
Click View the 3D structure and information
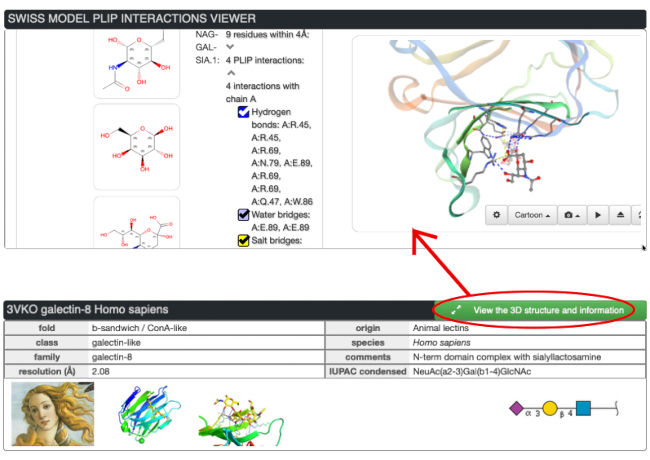coord(541,310)
